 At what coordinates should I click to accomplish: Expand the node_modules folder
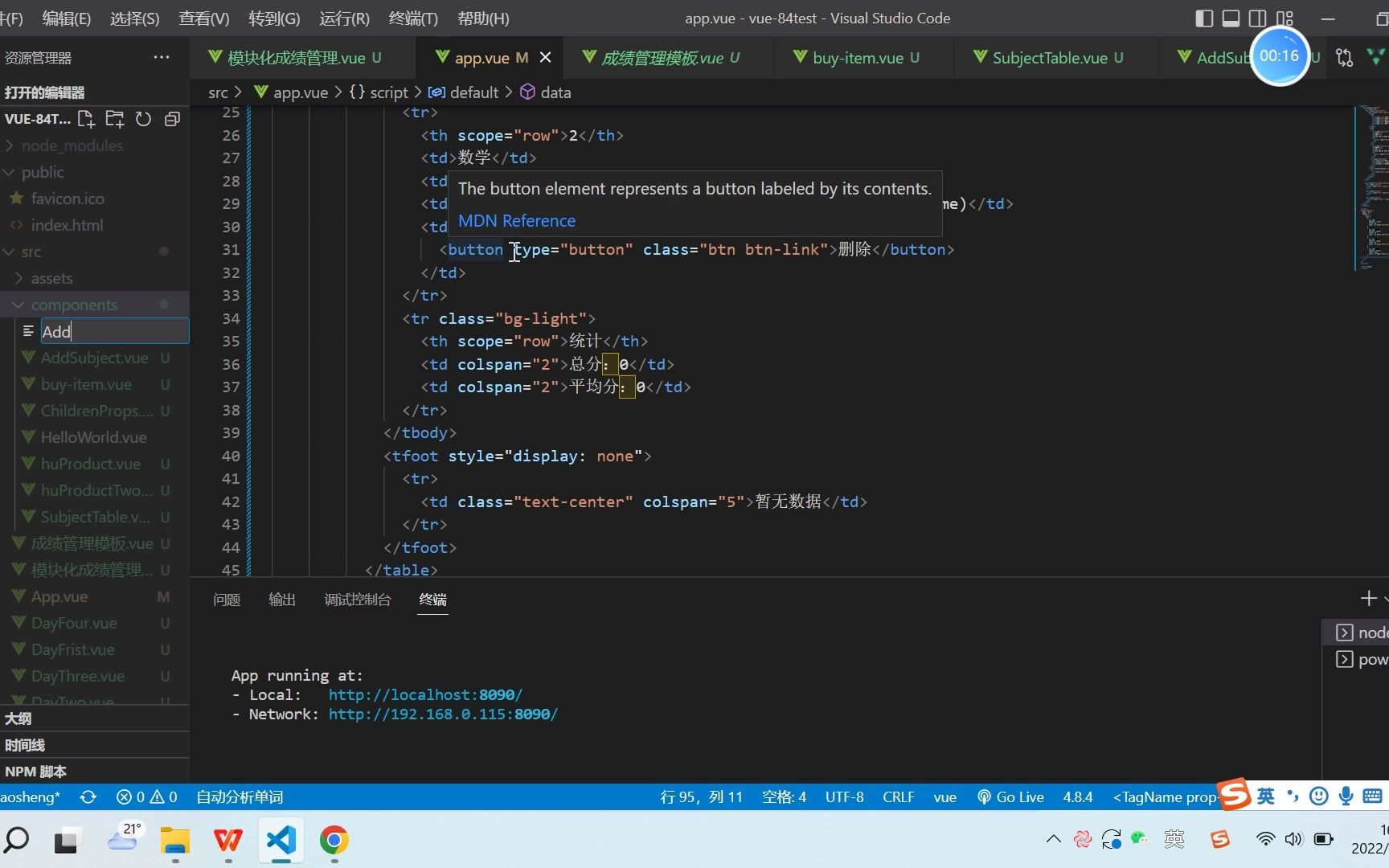point(95,145)
